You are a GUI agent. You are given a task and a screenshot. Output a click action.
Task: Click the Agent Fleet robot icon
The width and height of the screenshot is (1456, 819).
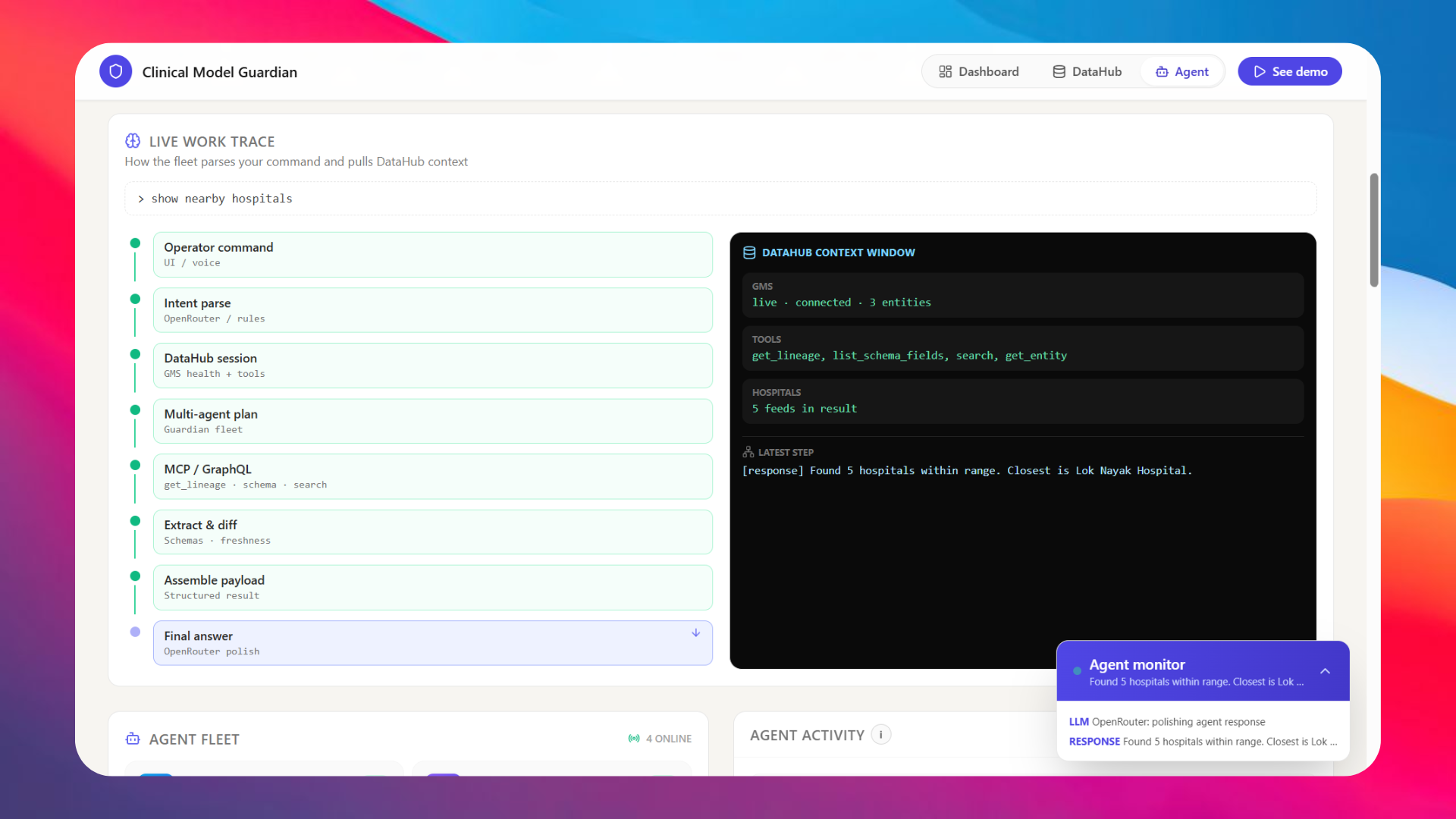(x=133, y=739)
